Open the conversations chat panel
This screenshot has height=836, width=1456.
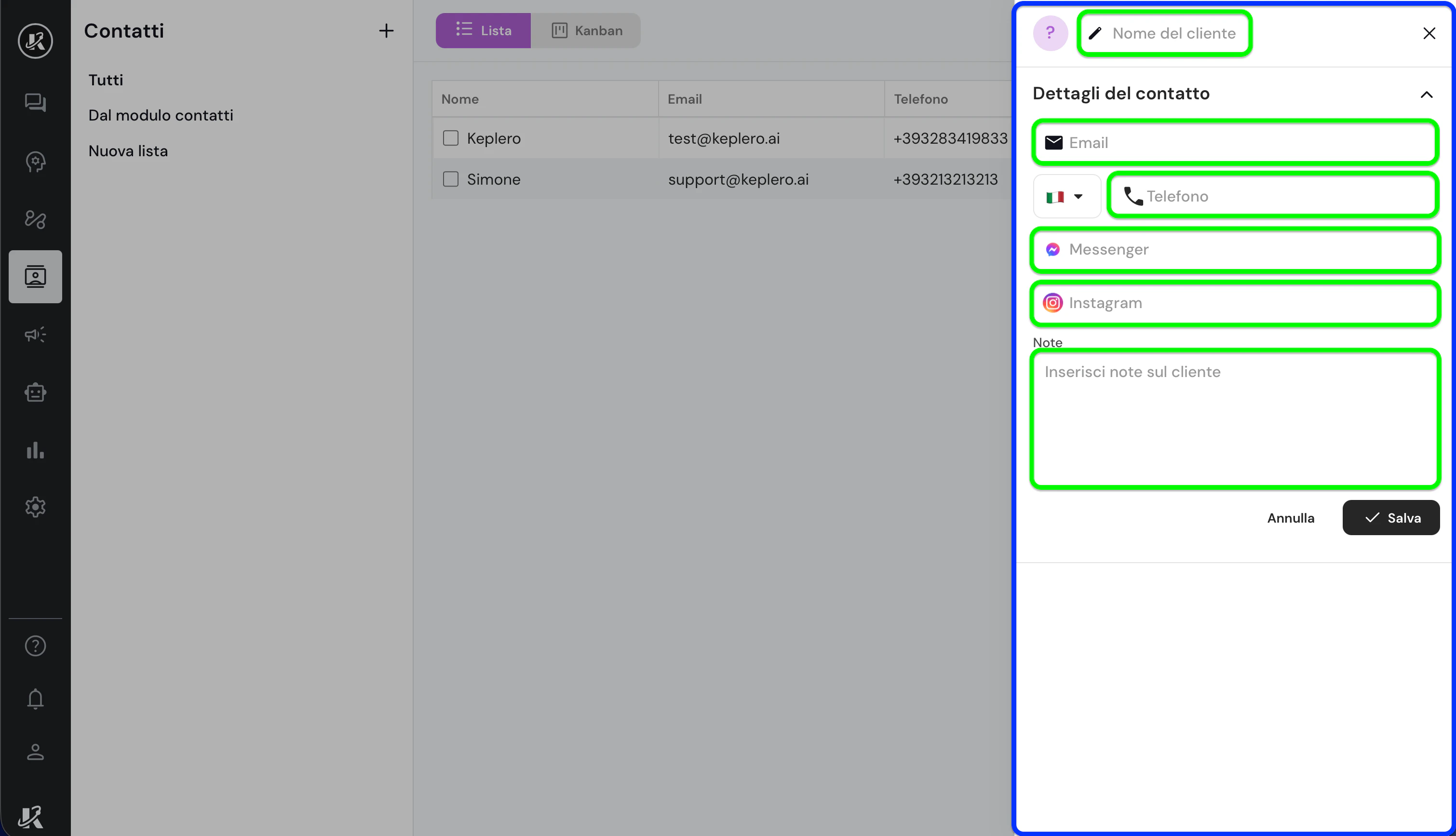(x=35, y=102)
